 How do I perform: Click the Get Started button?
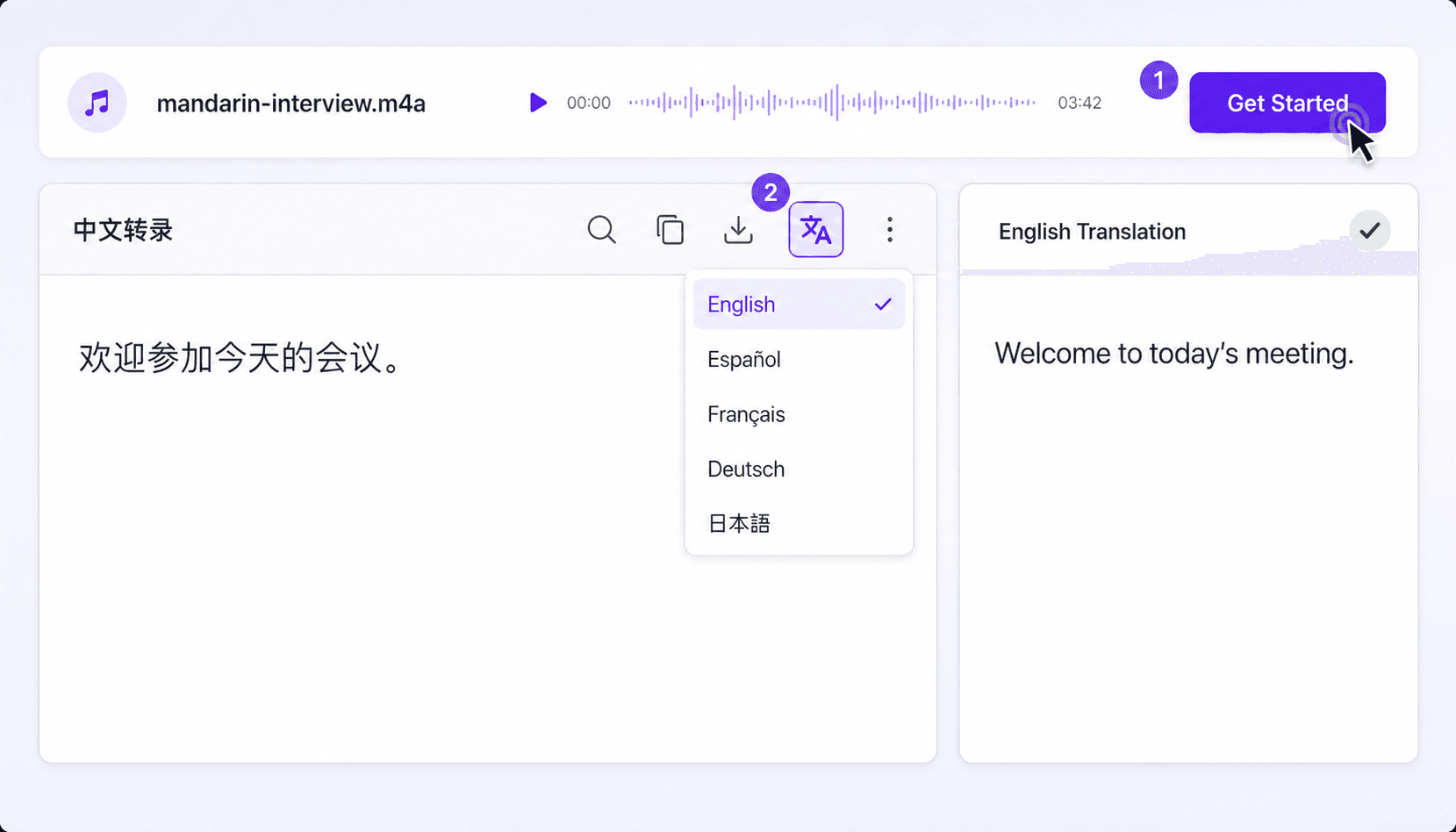tap(1287, 103)
